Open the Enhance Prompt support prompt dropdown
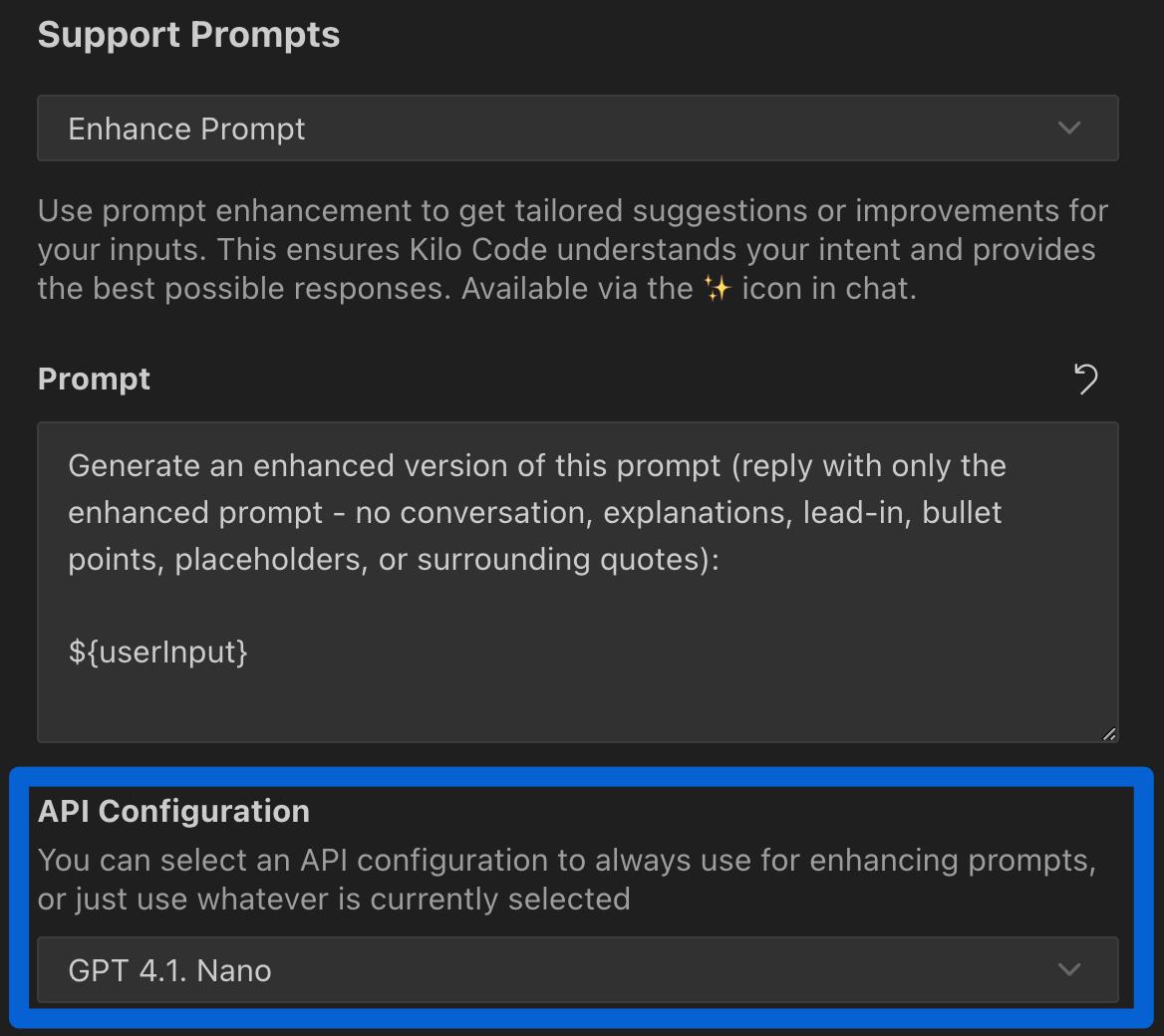 578,128
